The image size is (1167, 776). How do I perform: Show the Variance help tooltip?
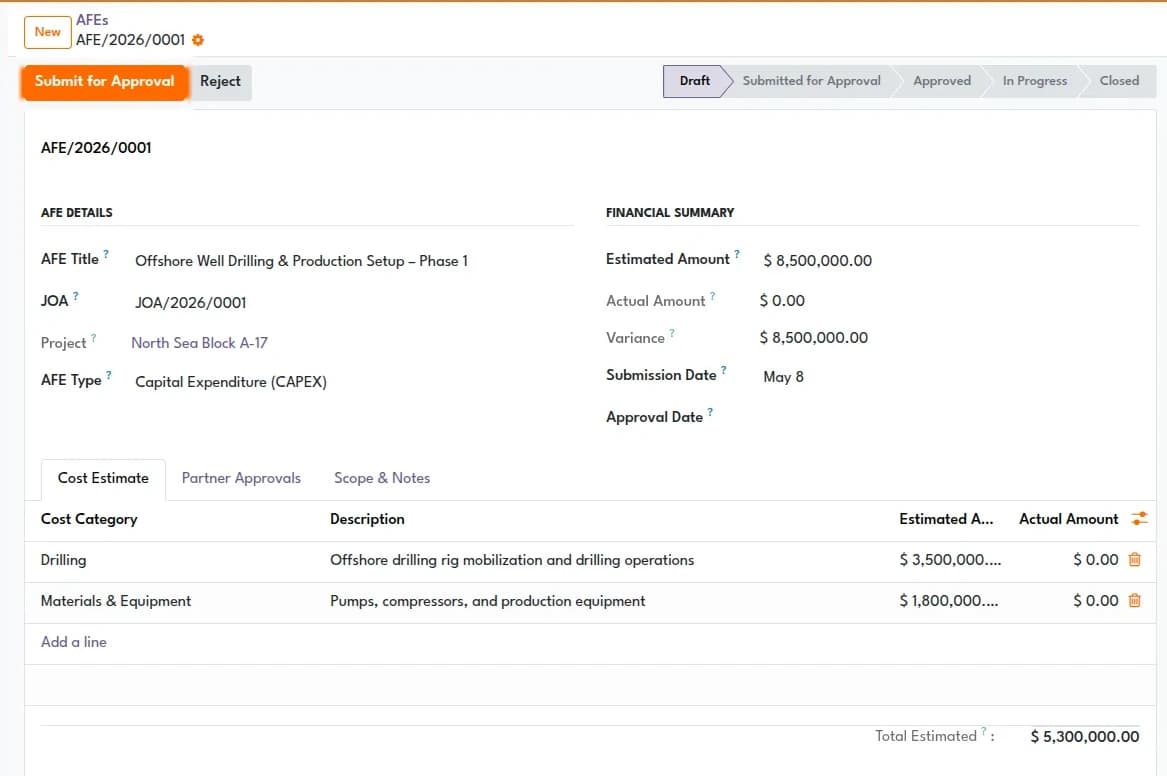[x=672, y=333]
